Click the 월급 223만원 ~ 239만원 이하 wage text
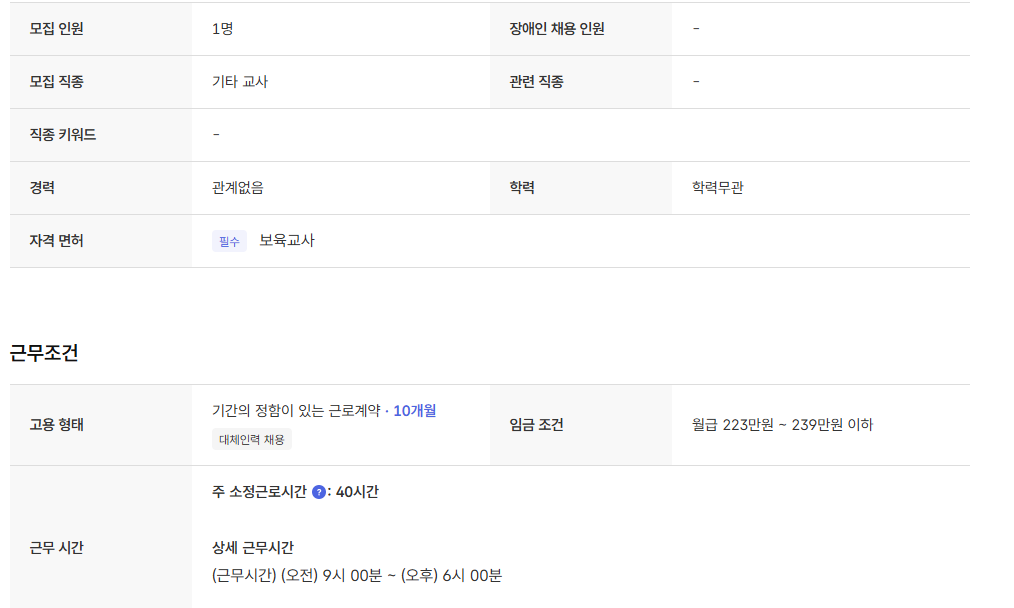 (782, 425)
